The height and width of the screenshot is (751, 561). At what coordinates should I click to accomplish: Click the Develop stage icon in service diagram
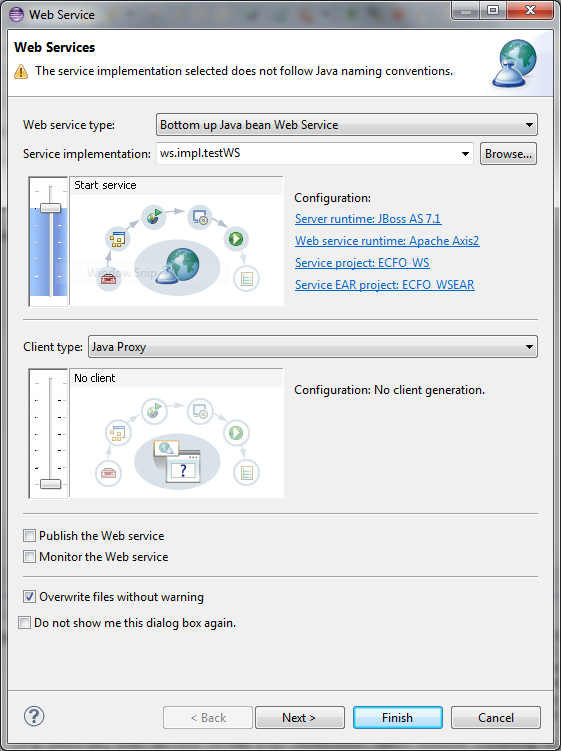117,239
